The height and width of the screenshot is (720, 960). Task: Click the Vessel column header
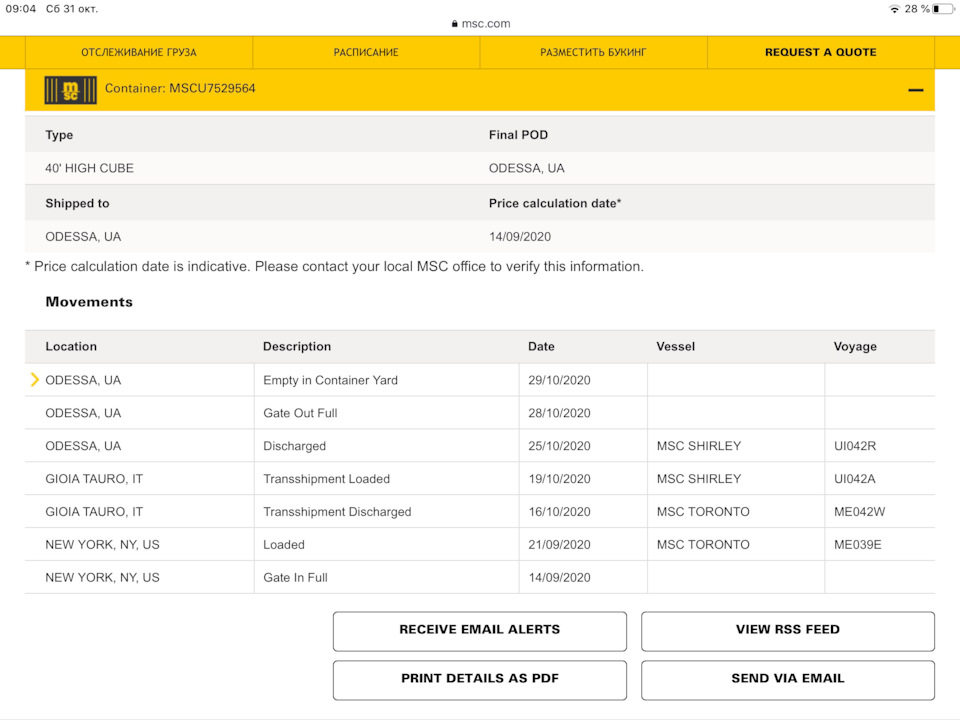click(675, 347)
